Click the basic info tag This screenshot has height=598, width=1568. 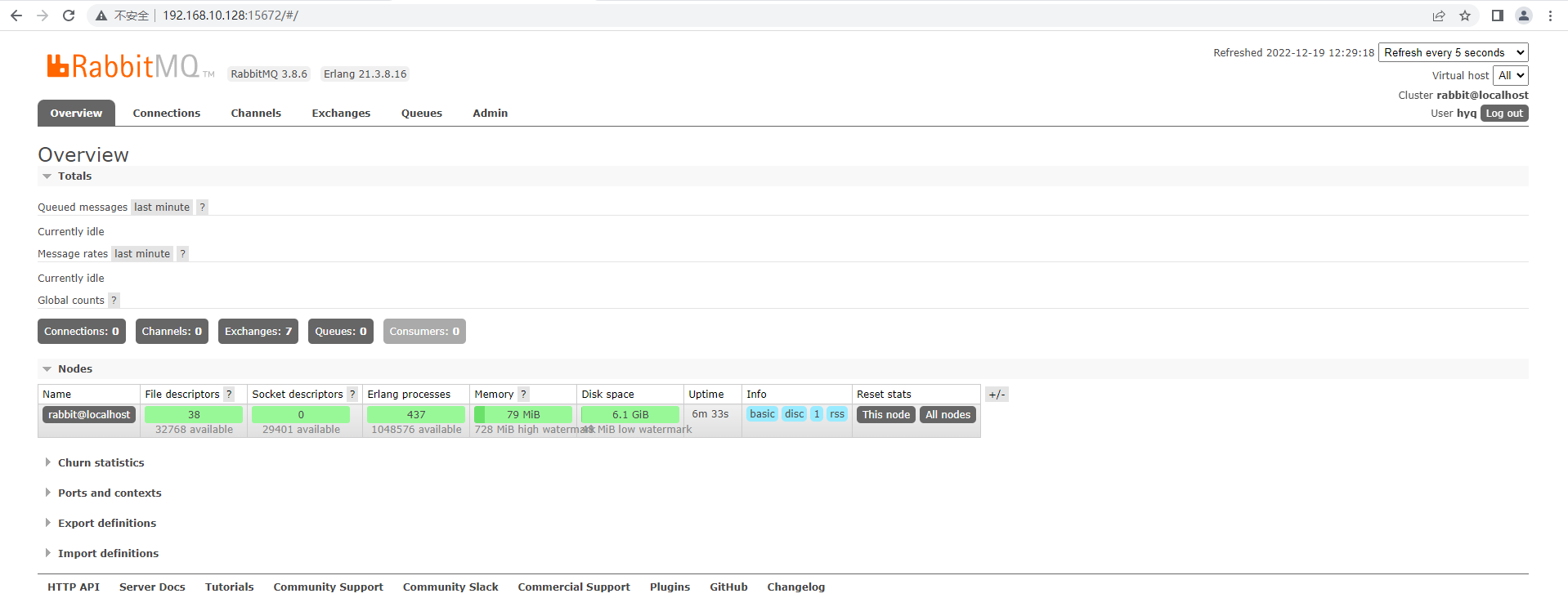[x=762, y=414]
